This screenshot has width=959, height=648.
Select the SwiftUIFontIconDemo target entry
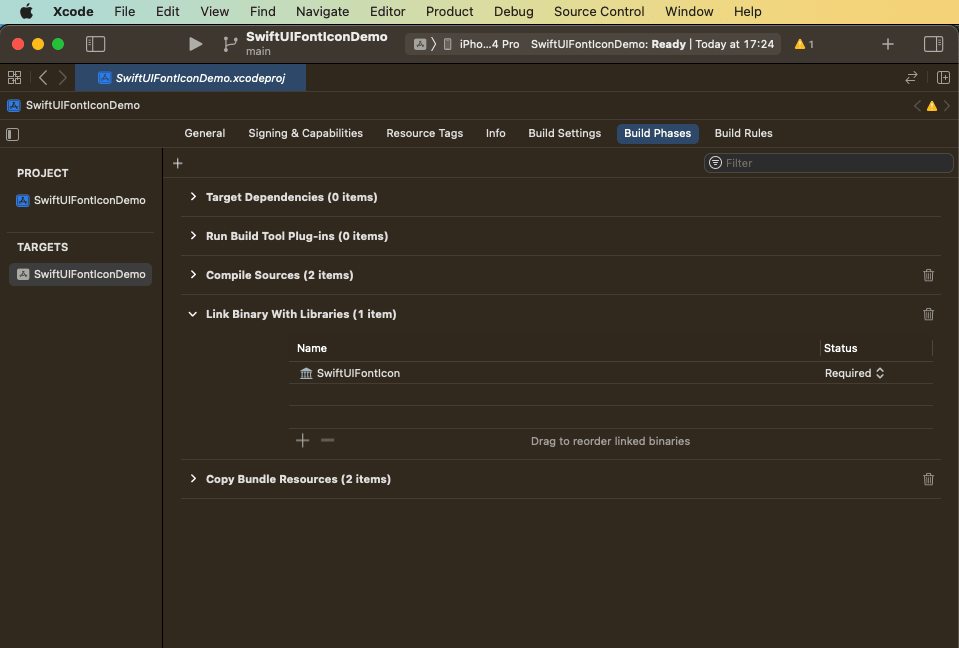[81, 274]
